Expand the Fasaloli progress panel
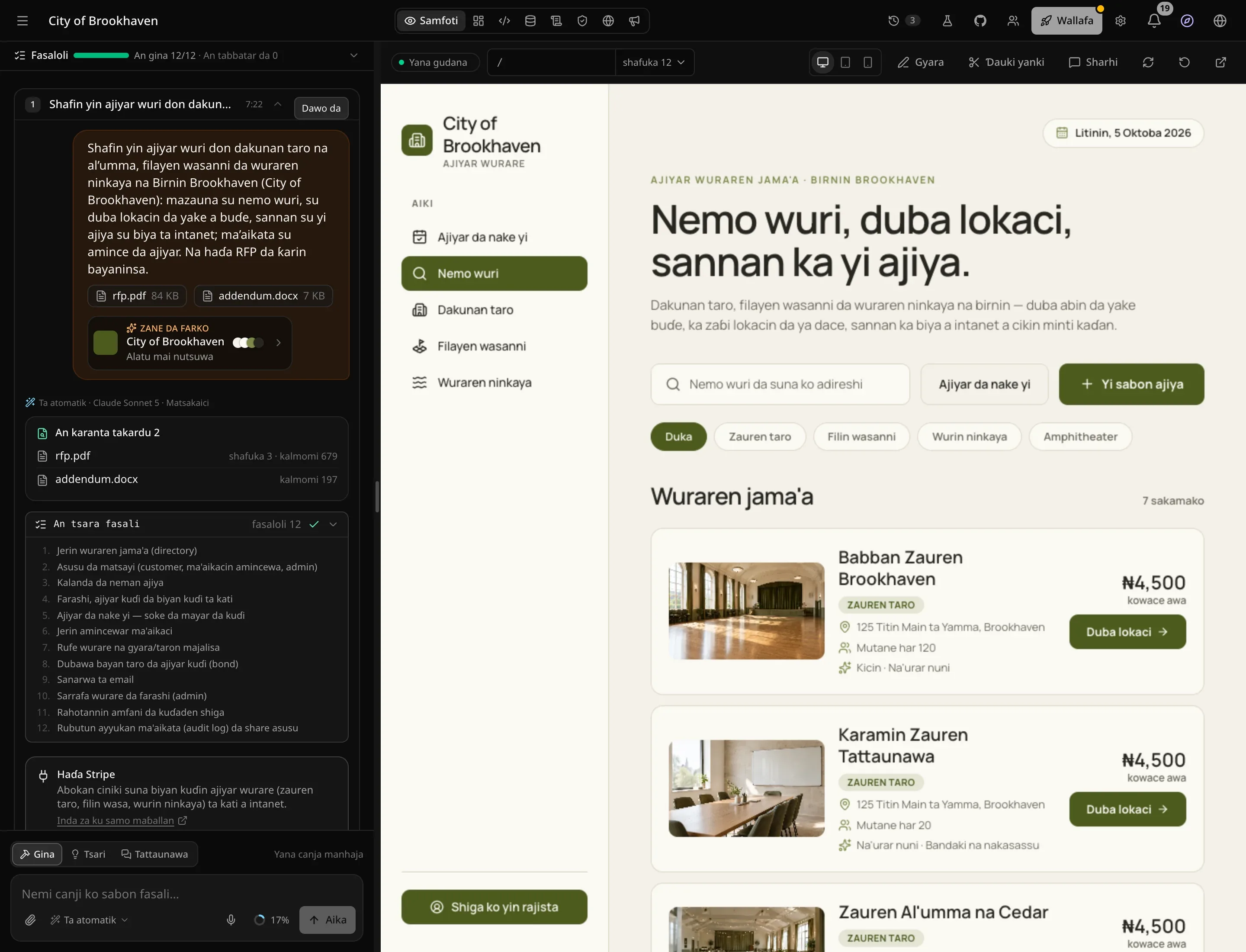 [x=353, y=55]
